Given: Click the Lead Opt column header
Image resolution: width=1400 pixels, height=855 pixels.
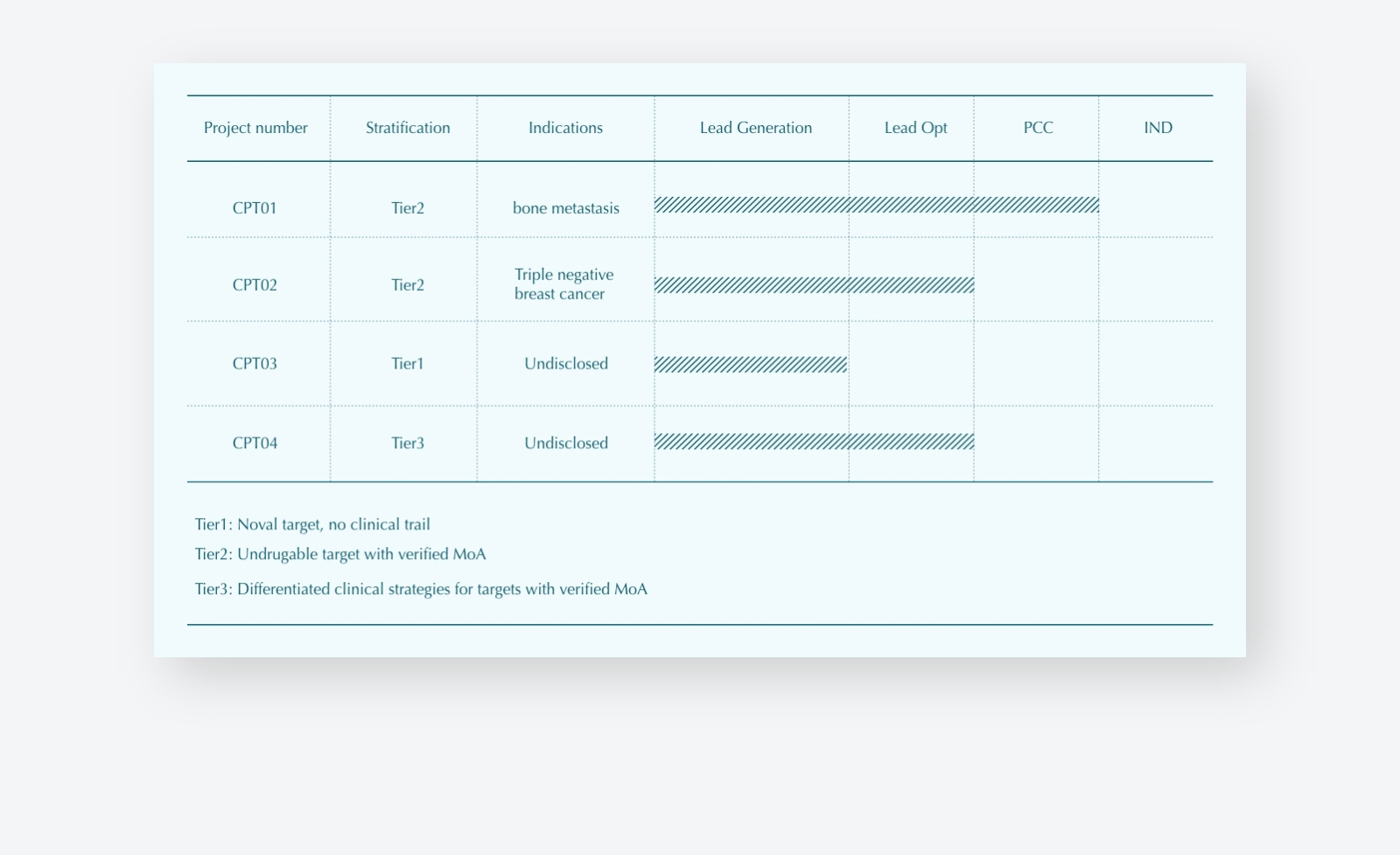Looking at the screenshot, I should 915,128.
